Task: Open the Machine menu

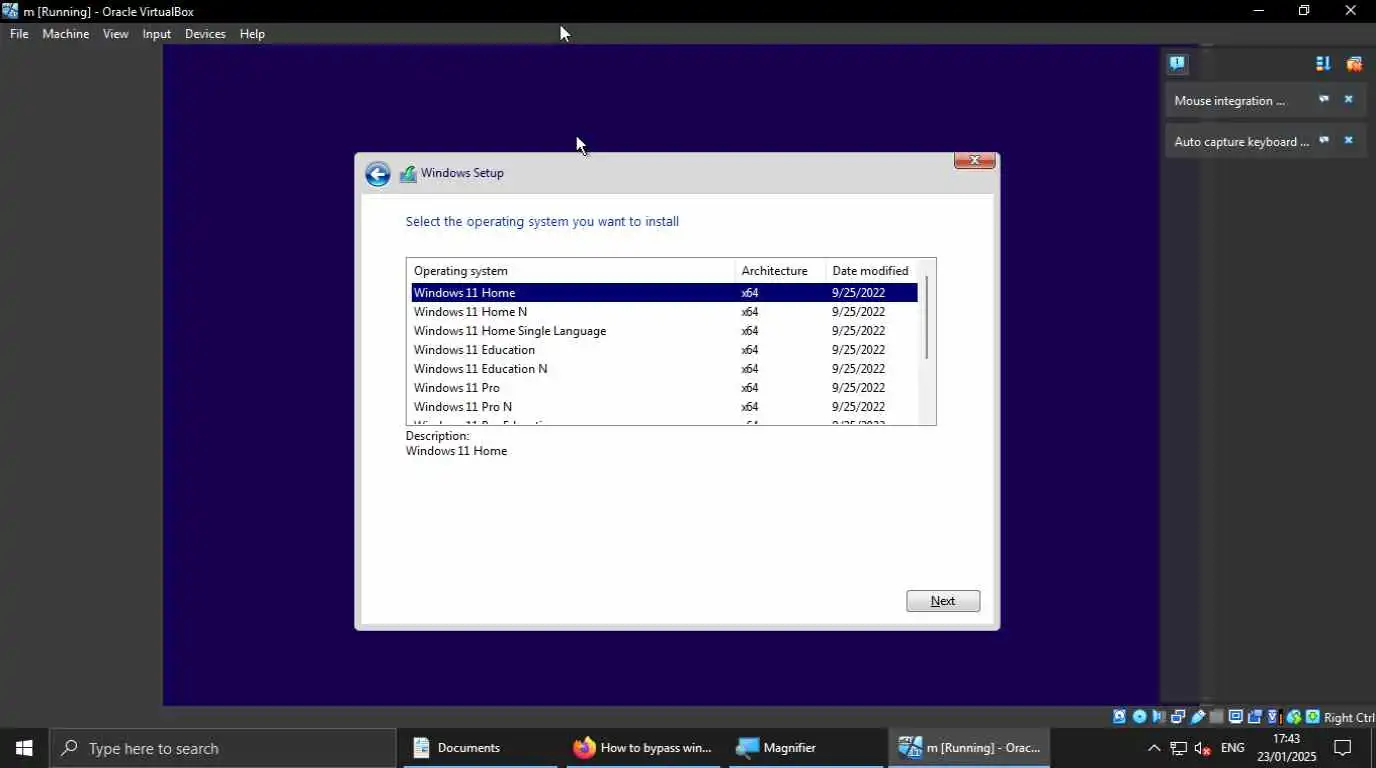Action: [65, 34]
